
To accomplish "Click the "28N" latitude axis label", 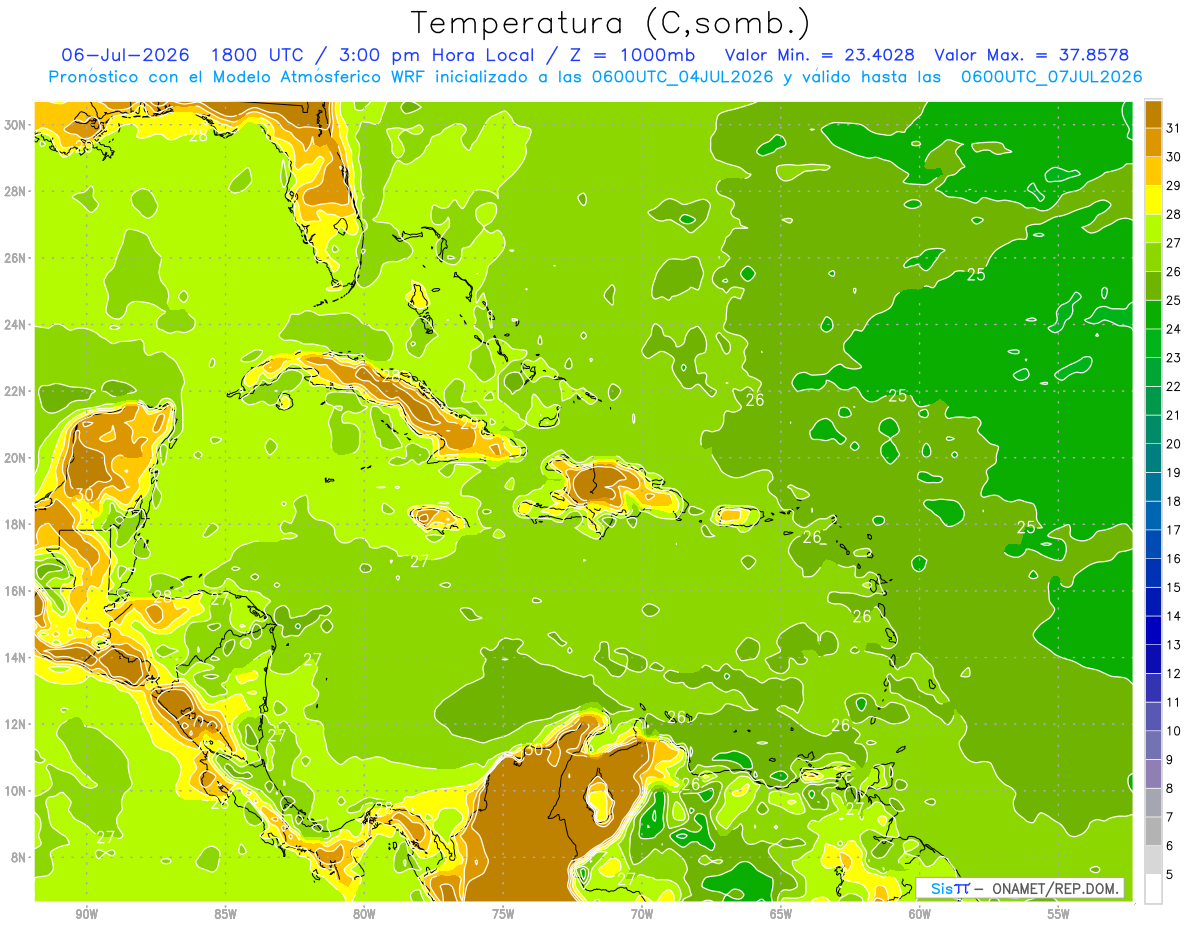I will pyautogui.click(x=15, y=191).
